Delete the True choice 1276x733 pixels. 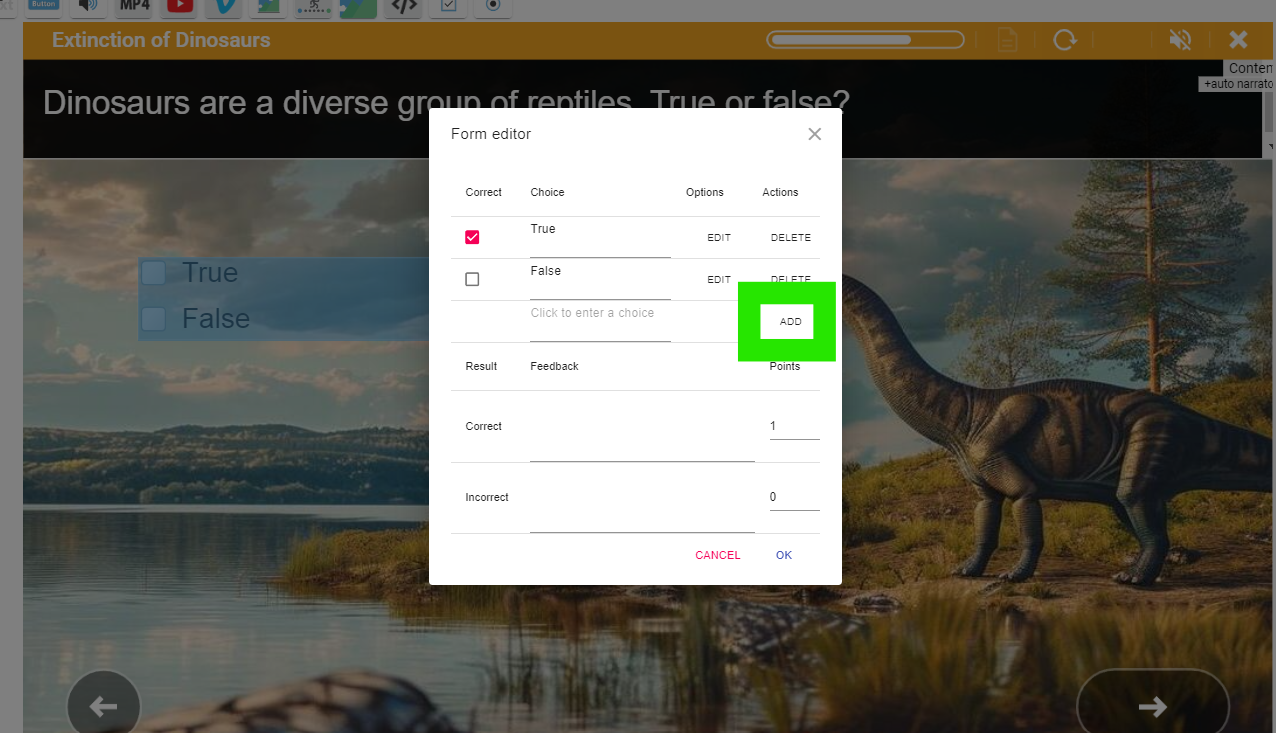pos(790,238)
